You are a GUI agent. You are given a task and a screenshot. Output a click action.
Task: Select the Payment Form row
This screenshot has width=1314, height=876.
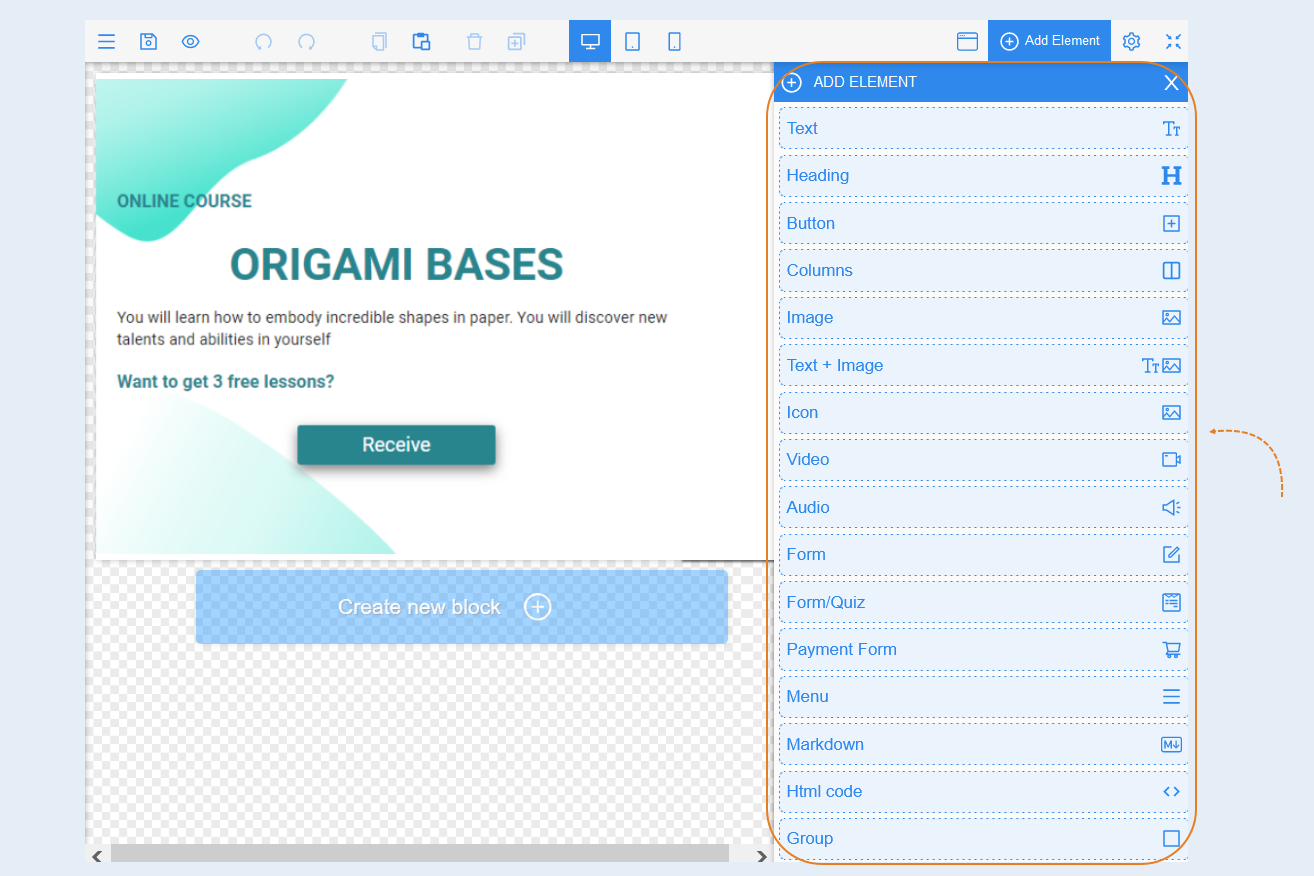coord(983,649)
